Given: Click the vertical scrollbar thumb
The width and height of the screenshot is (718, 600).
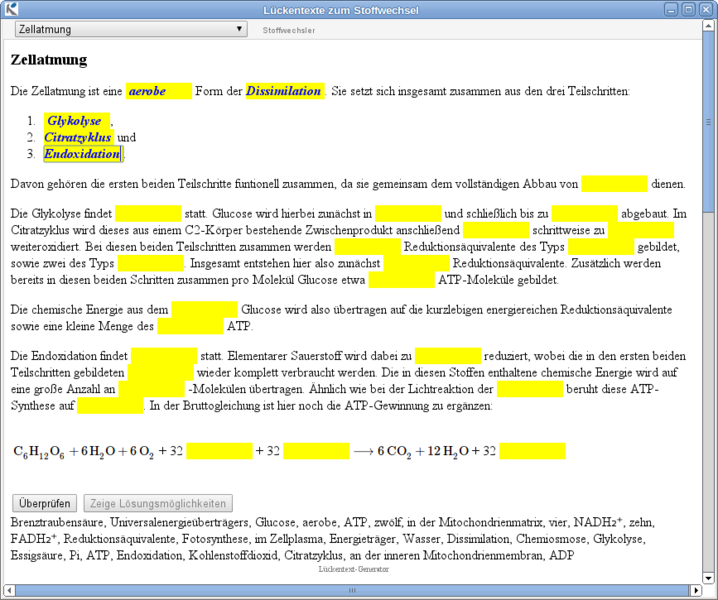Looking at the screenshot, I should click(708, 122).
